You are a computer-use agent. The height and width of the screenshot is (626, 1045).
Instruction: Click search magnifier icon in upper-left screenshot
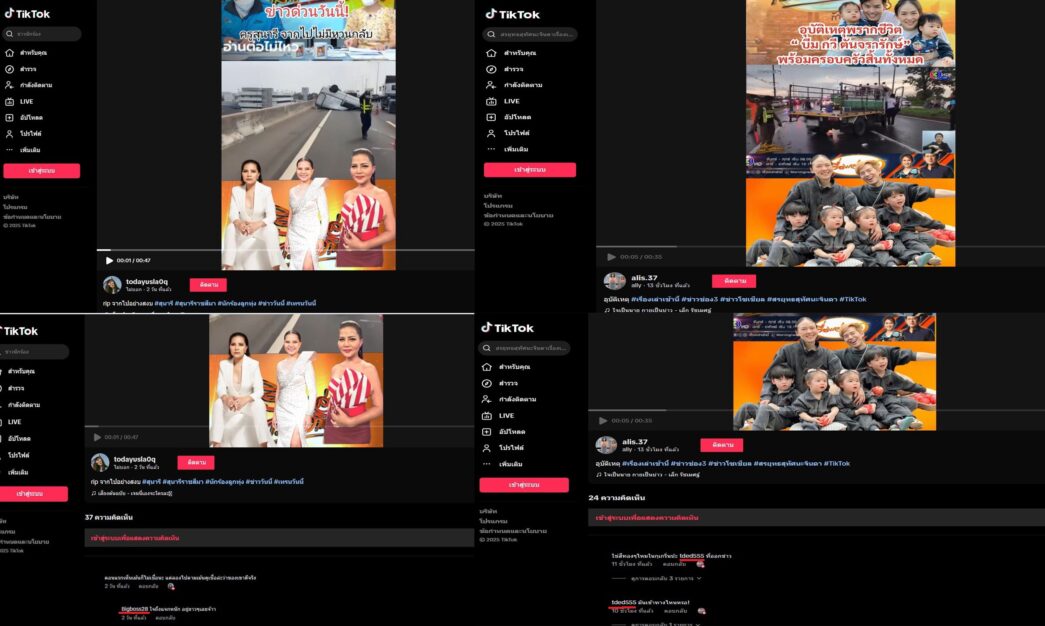(x=9, y=33)
